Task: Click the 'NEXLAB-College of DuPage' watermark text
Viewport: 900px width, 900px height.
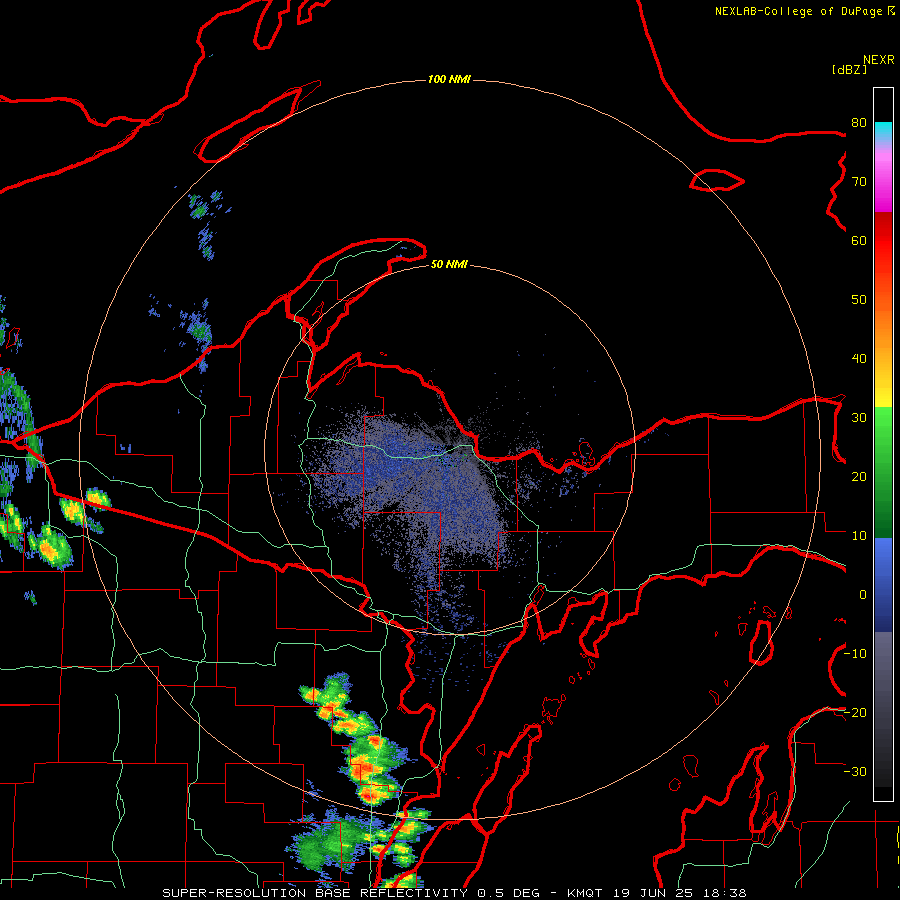Action: (798, 11)
